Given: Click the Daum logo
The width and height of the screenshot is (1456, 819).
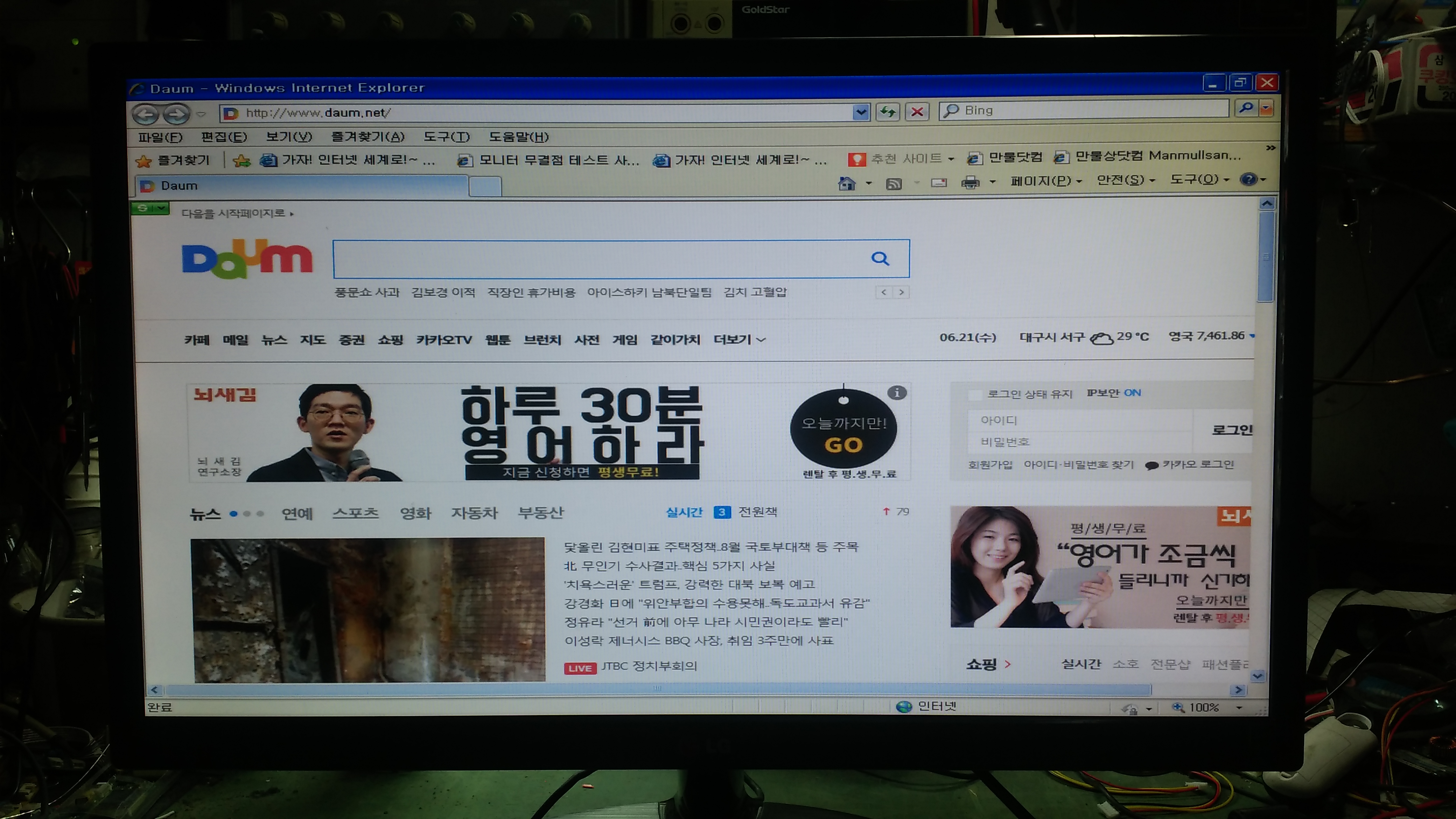Looking at the screenshot, I should point(247,259).
